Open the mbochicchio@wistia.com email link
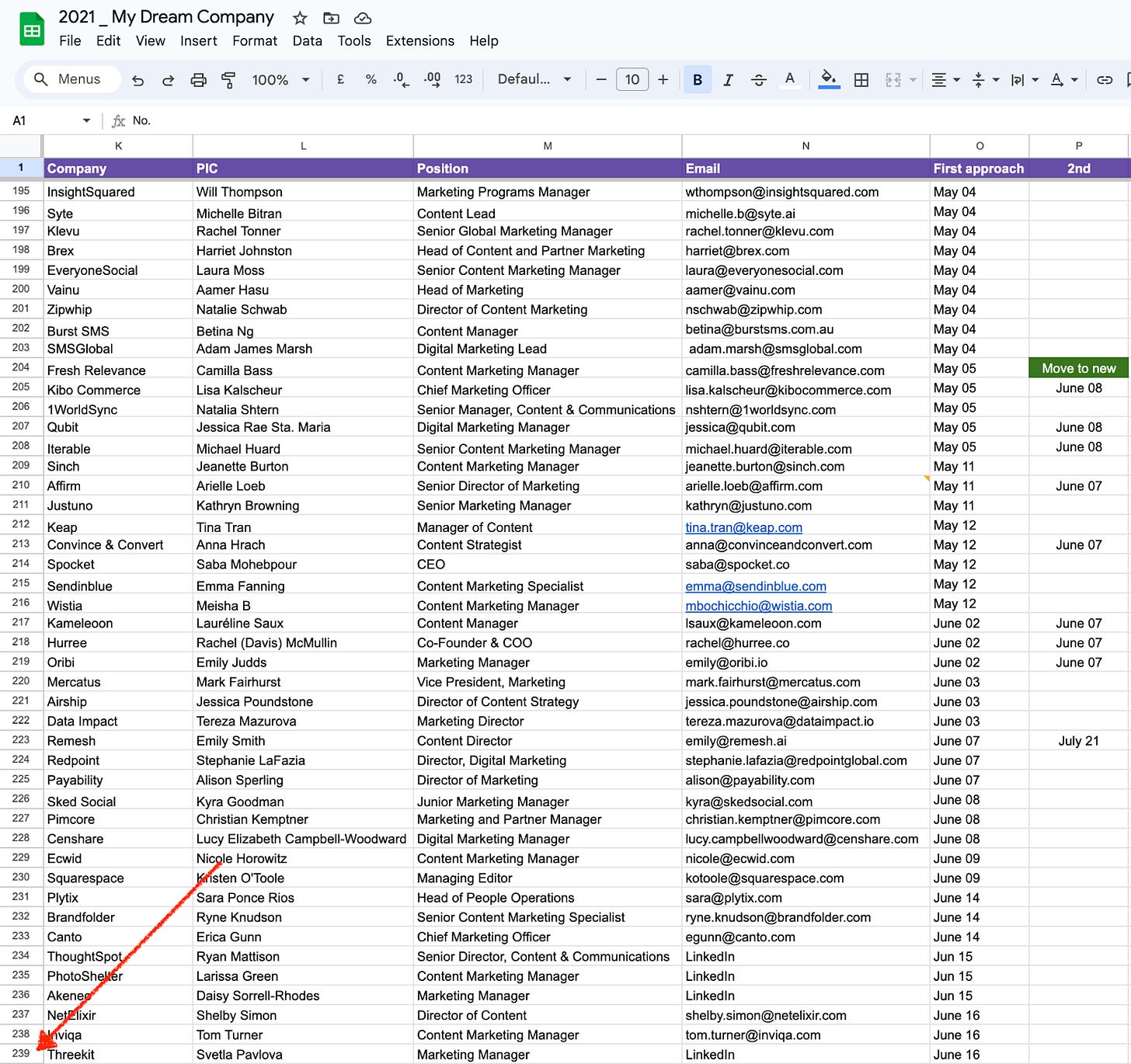Viewport: 1131px width, 1064px height. 758,606
